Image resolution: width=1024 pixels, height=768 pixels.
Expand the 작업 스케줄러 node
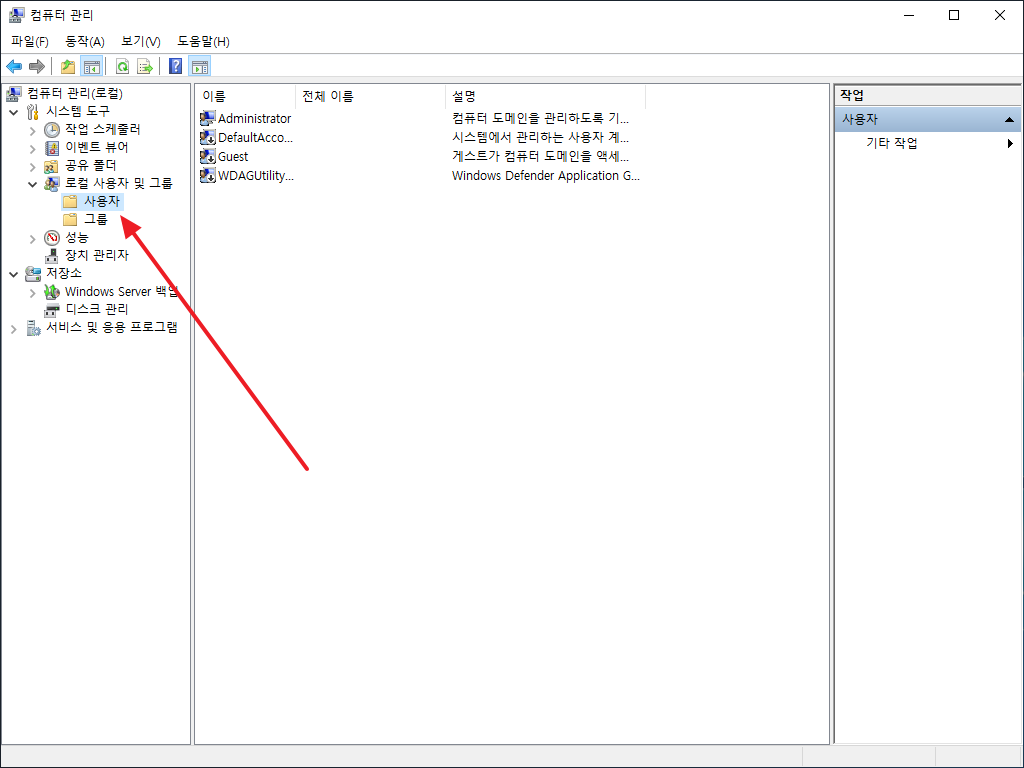pos(33,131)
